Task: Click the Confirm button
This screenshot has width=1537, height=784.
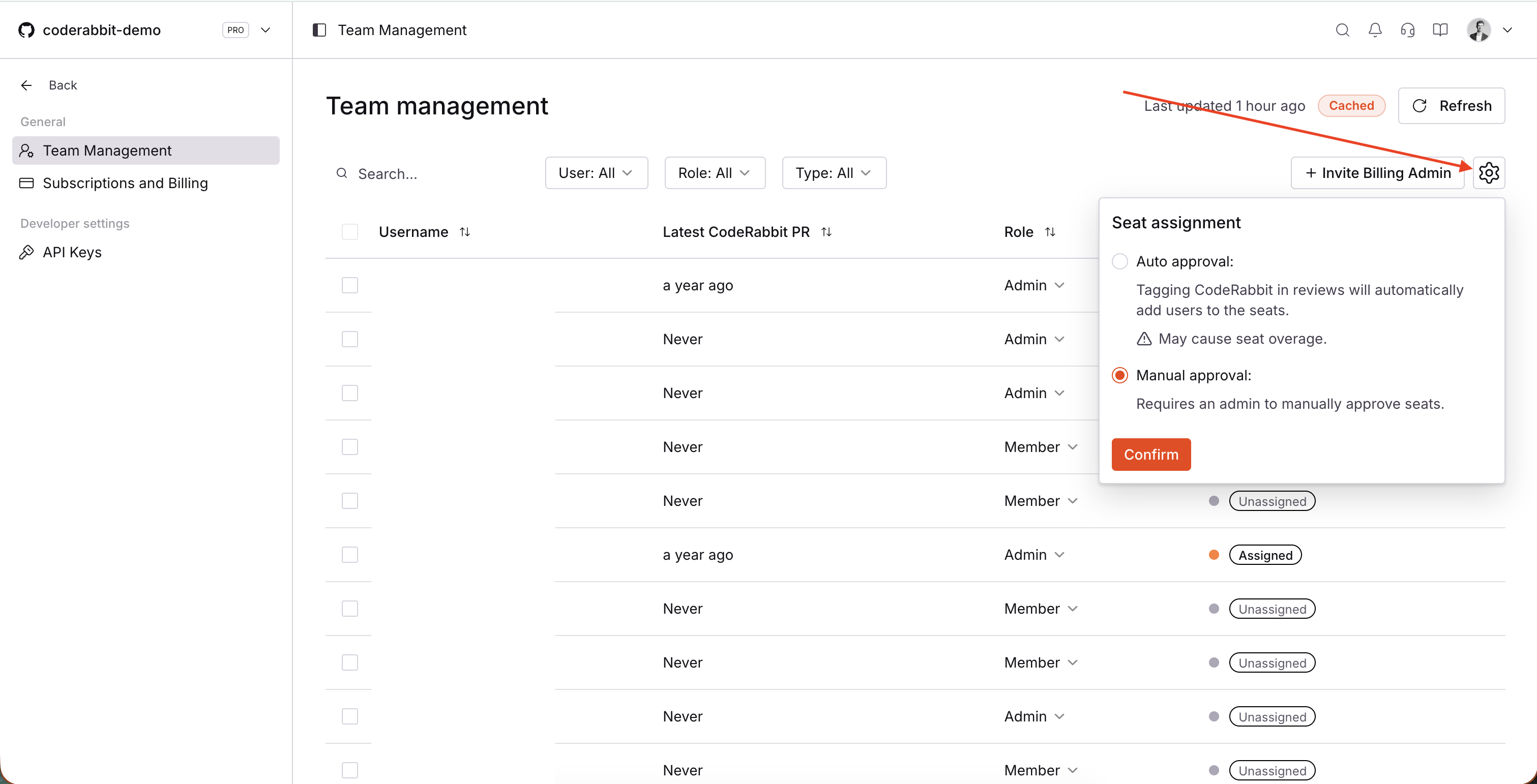Action: click(x=1151, y=454)
